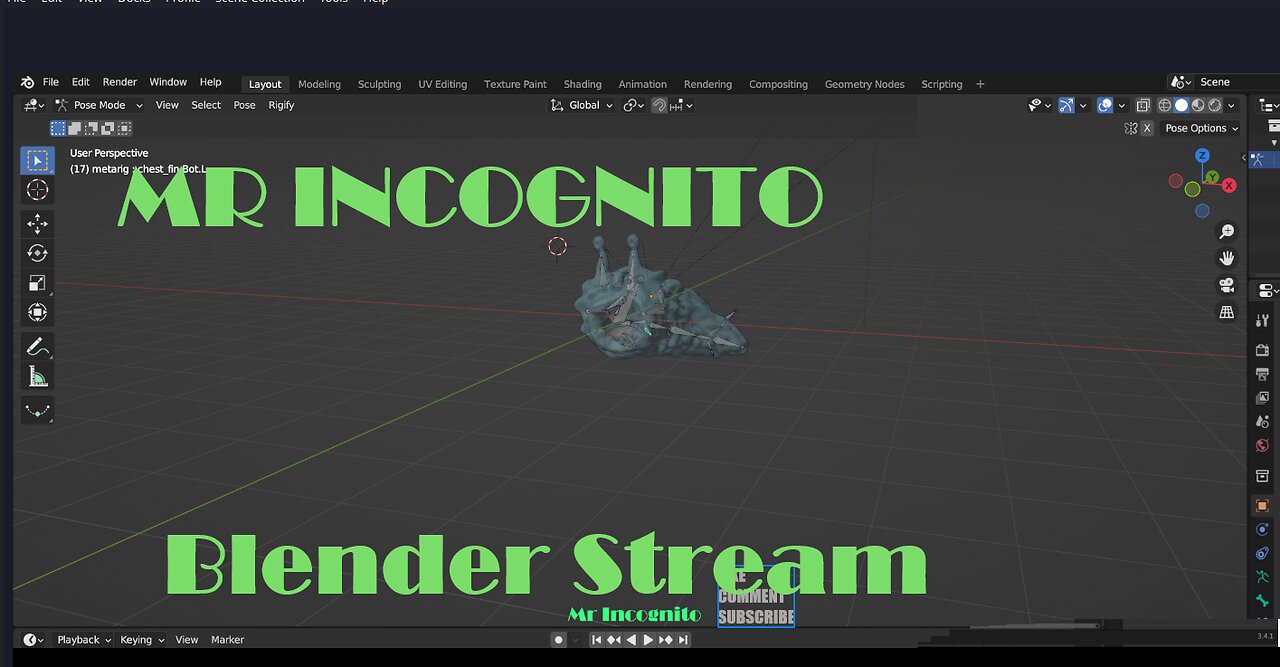
Task: Open the Armature data properties tab icon
Action: pyautogui.click(x=1262, y=577)
